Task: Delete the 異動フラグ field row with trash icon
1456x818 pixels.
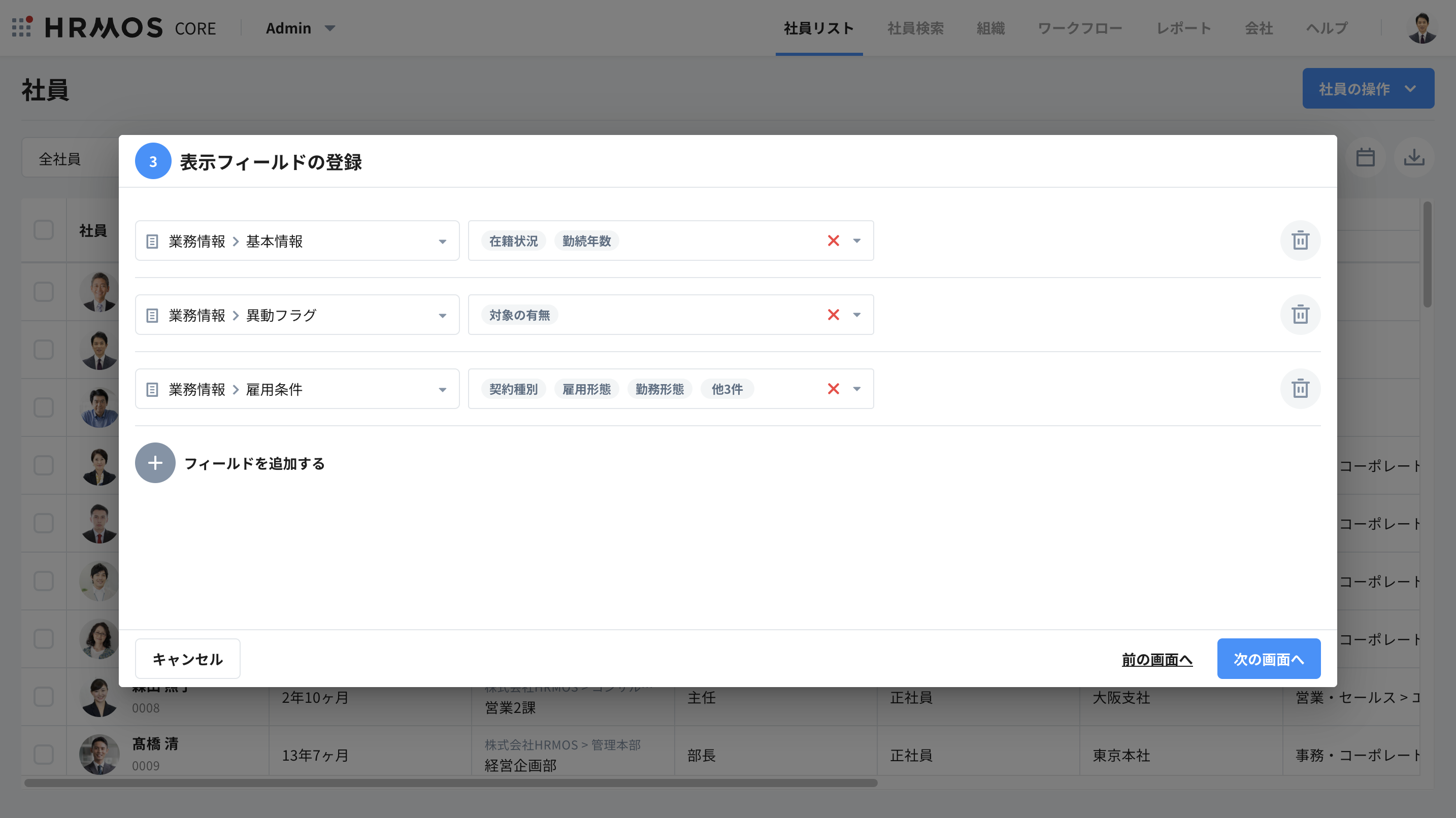Action: (x=1300, y=315)
